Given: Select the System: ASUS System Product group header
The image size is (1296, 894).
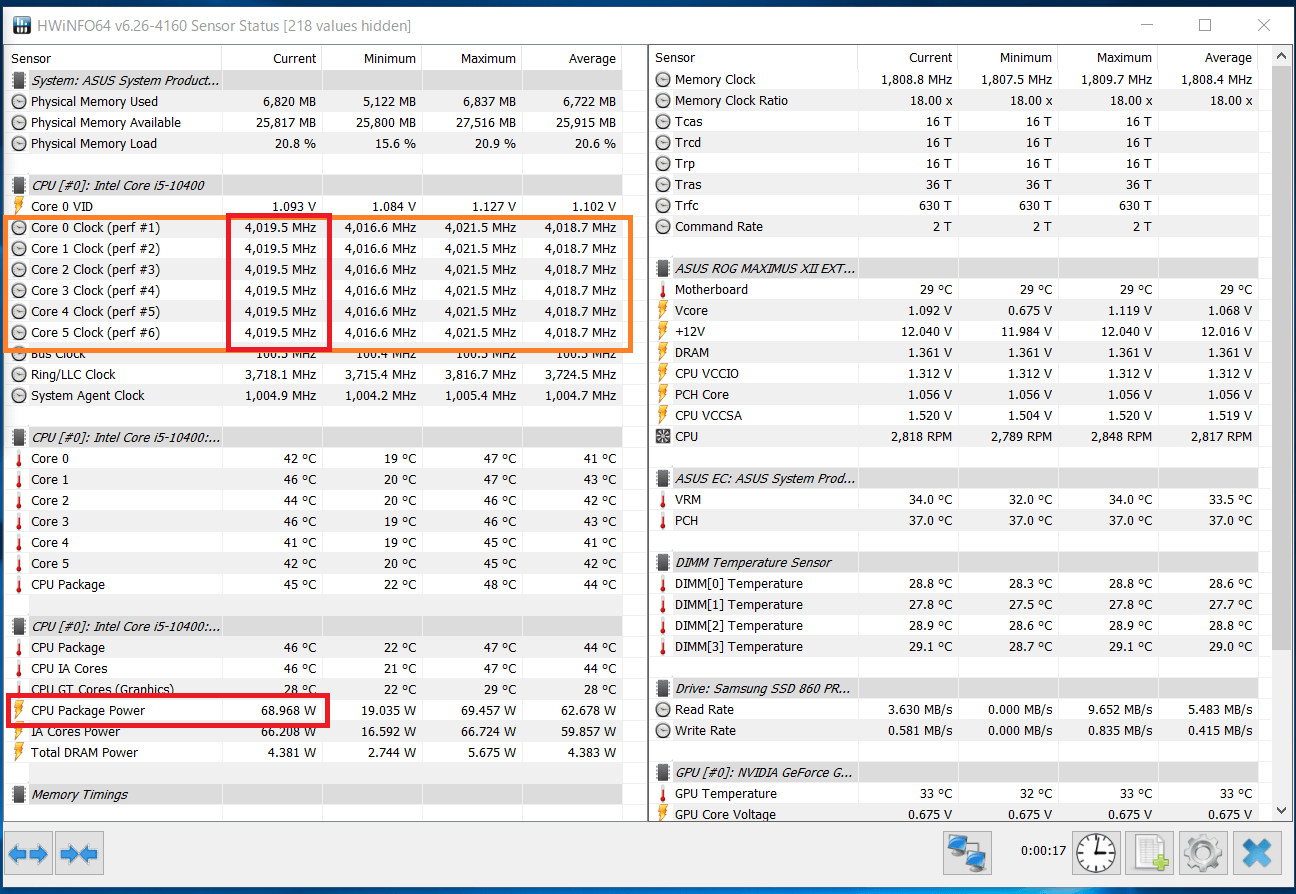Looking at the screenshot, I should coord(314,80).
